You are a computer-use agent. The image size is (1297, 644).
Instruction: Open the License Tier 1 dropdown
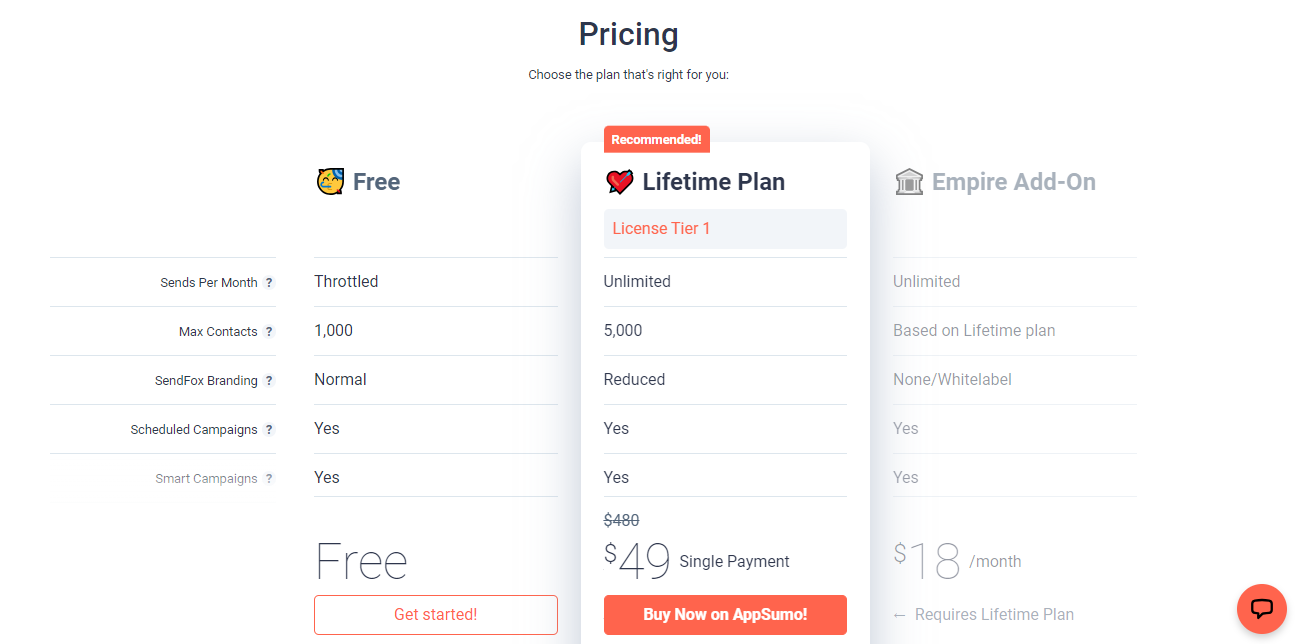click(x=725, y=229)
